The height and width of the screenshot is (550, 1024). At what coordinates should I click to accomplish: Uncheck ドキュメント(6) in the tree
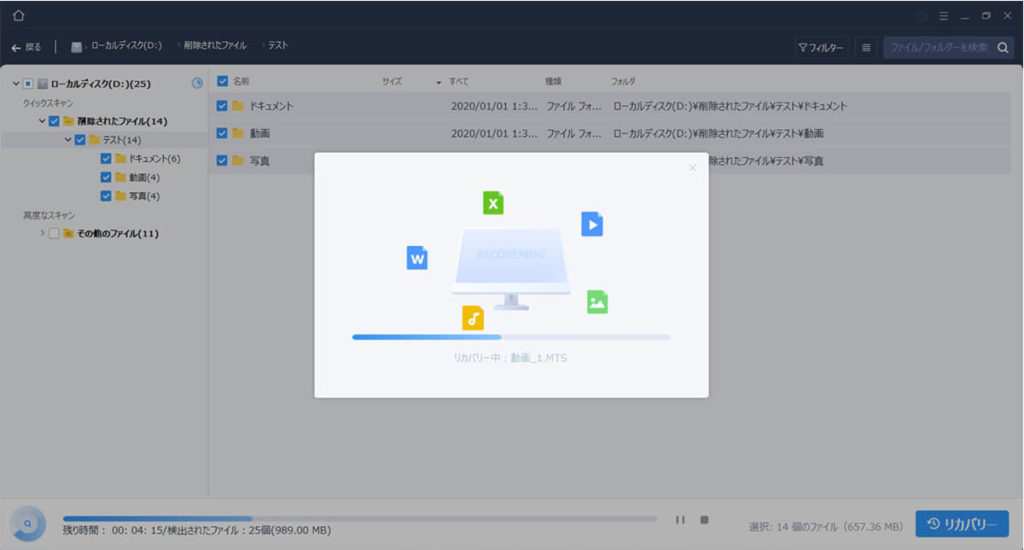[x=106, y=158]
